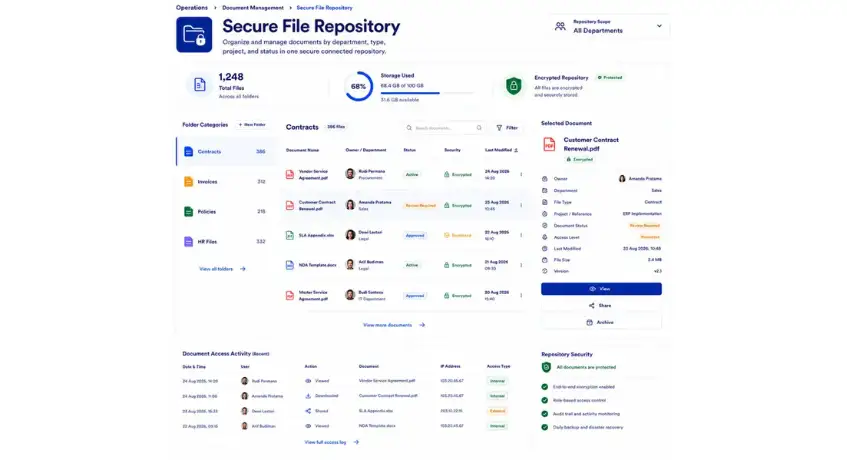The height and width of the screenshot is (460, 847).
Task: Open row menu for Vendor Service Agreement.pdf
Action: point(521,174)
